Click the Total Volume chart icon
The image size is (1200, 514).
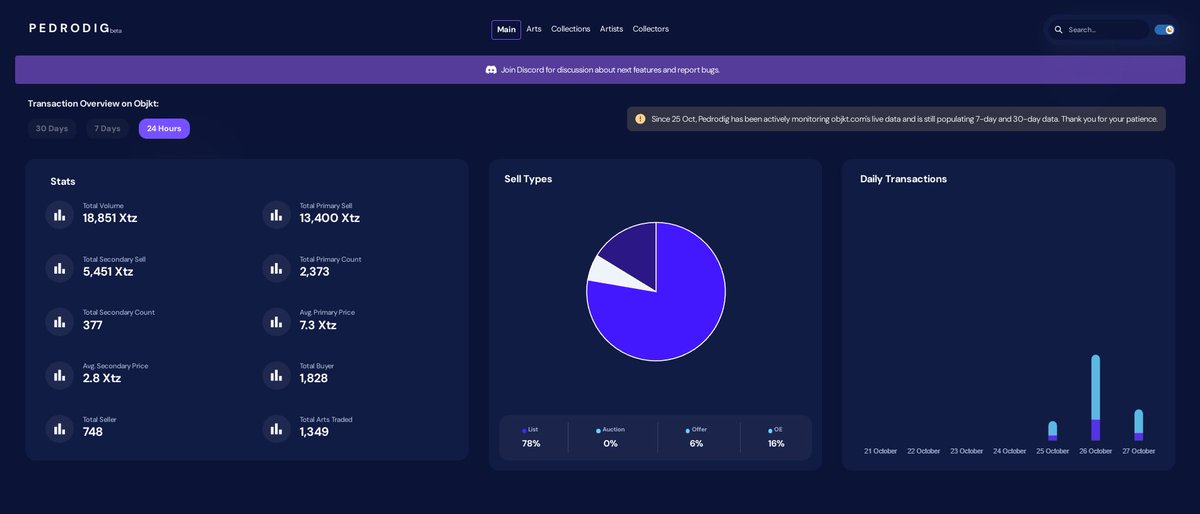coord(60,215)
